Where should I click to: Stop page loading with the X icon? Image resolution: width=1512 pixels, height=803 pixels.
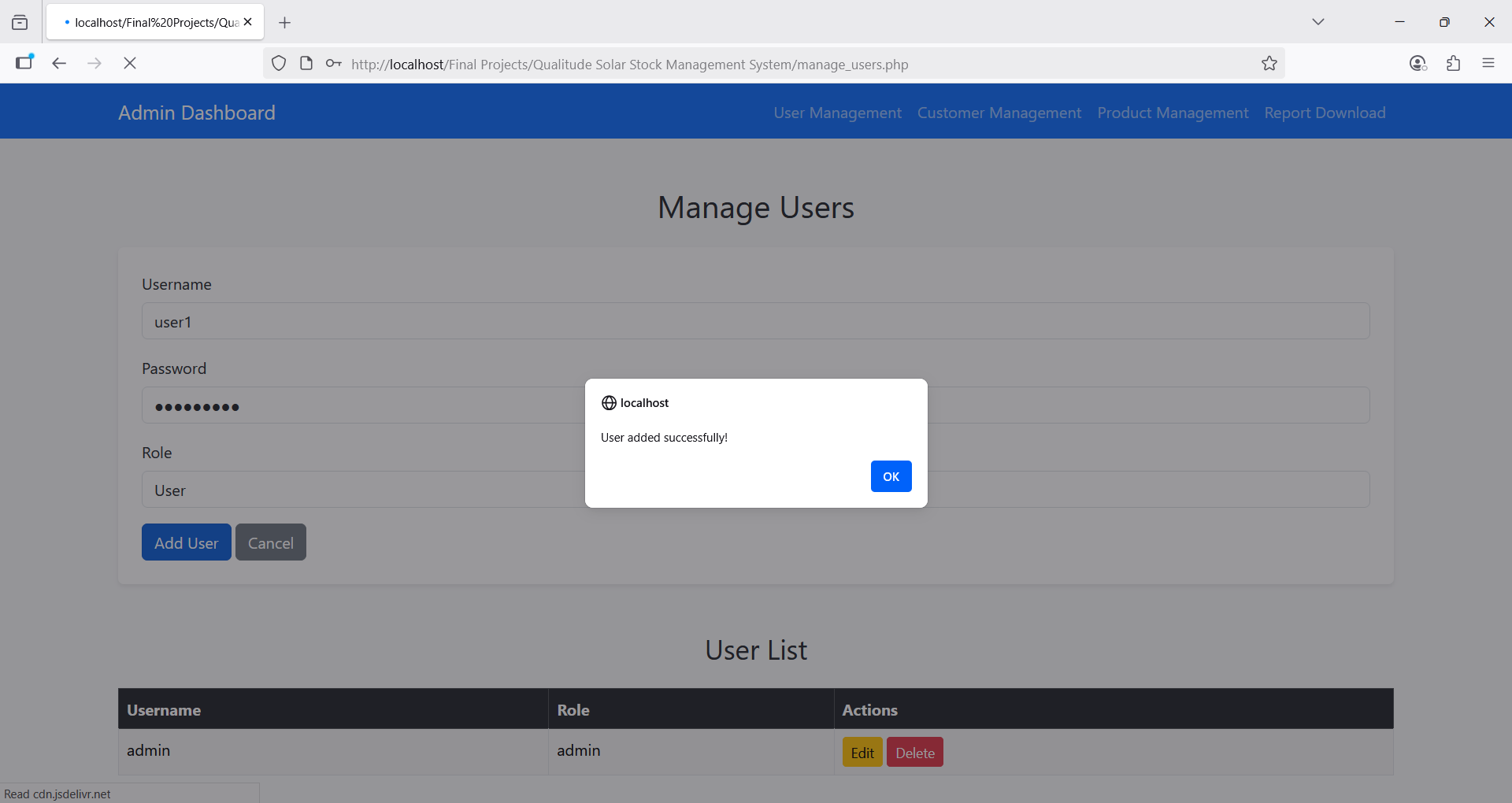[130, 63]
